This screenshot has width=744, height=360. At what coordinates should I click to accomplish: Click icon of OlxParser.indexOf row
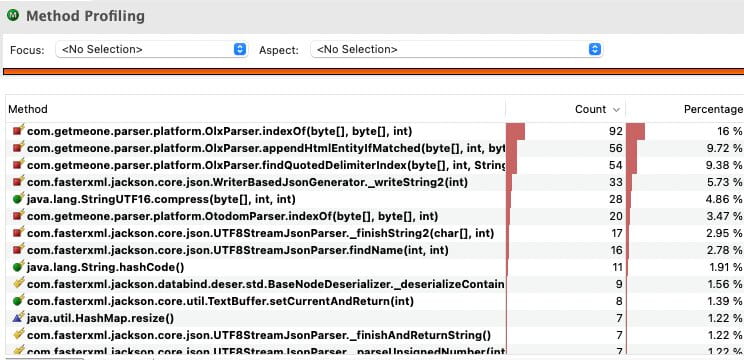pos(18,130)
